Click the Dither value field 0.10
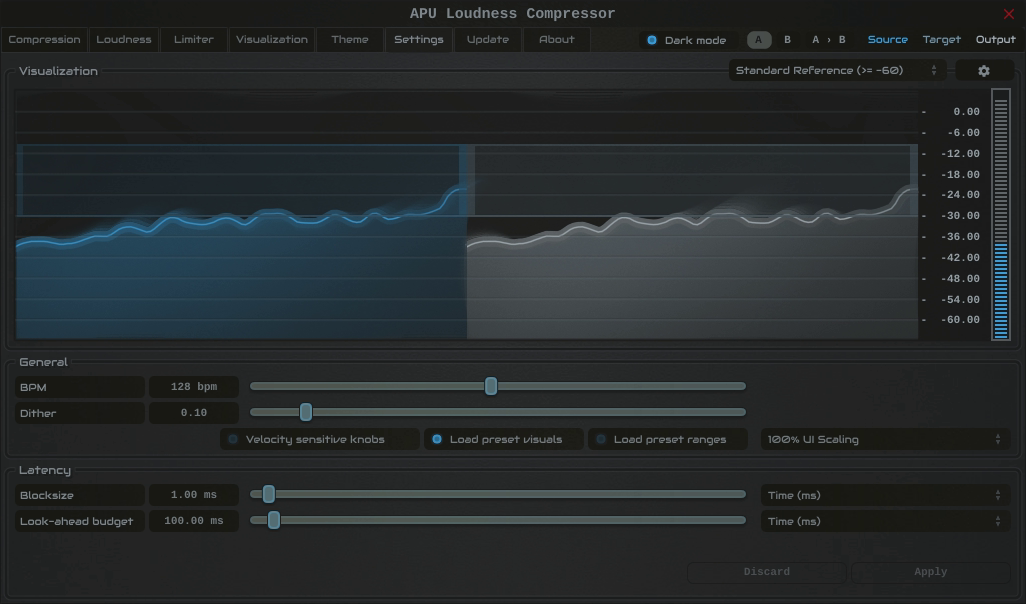 click(194, 413)
